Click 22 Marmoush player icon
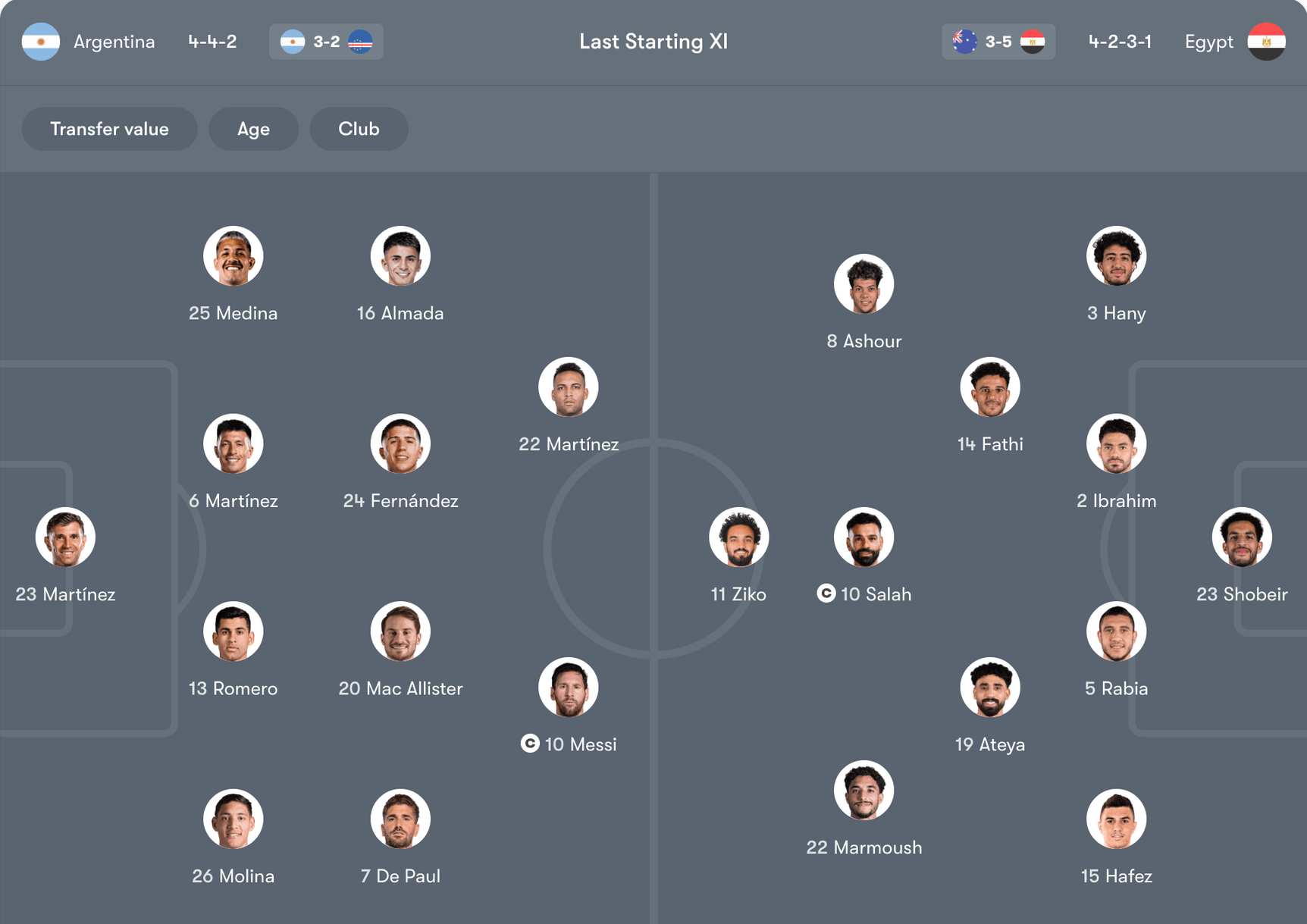 point(864,791)
